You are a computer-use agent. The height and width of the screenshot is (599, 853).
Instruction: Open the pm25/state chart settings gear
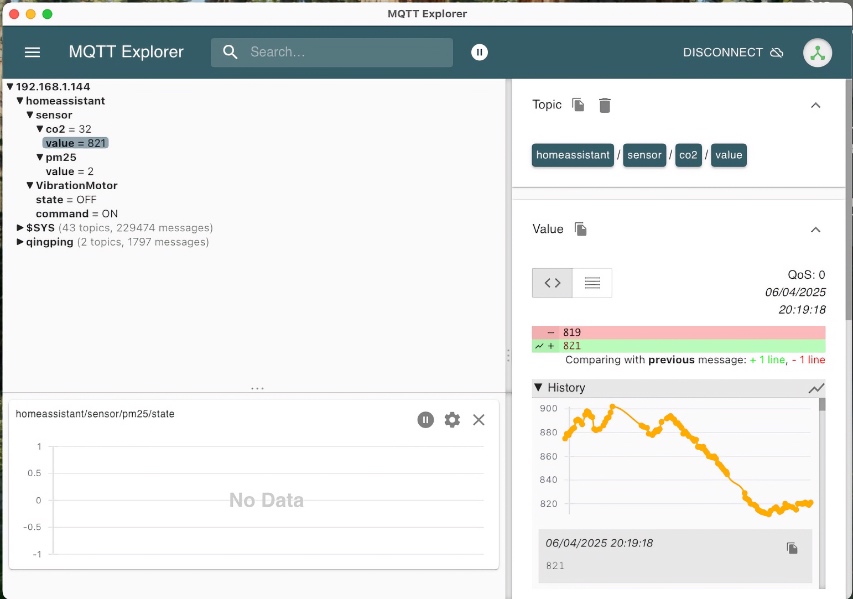(x=452, y=419)
